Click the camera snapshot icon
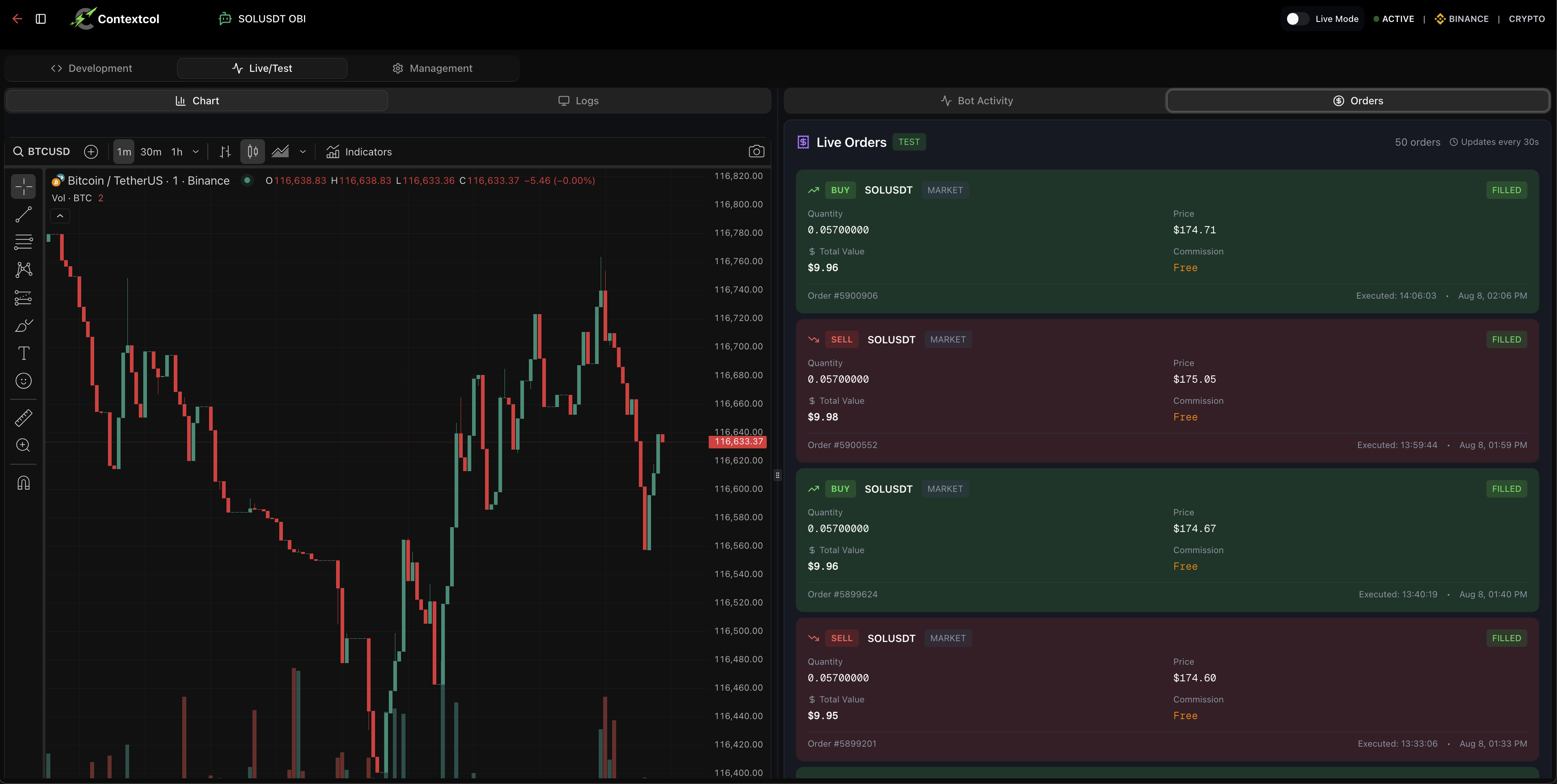The image size is (1557, 784). (756, 152)
